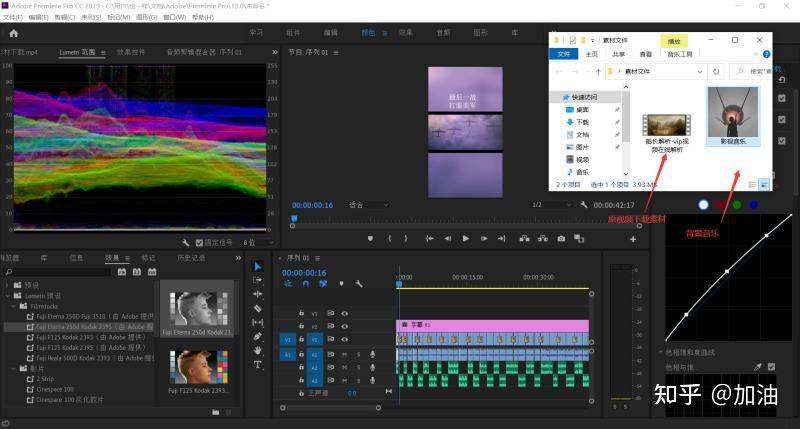
Task: Click the first effects filter badge icon
Action: [x=122, y=272]
